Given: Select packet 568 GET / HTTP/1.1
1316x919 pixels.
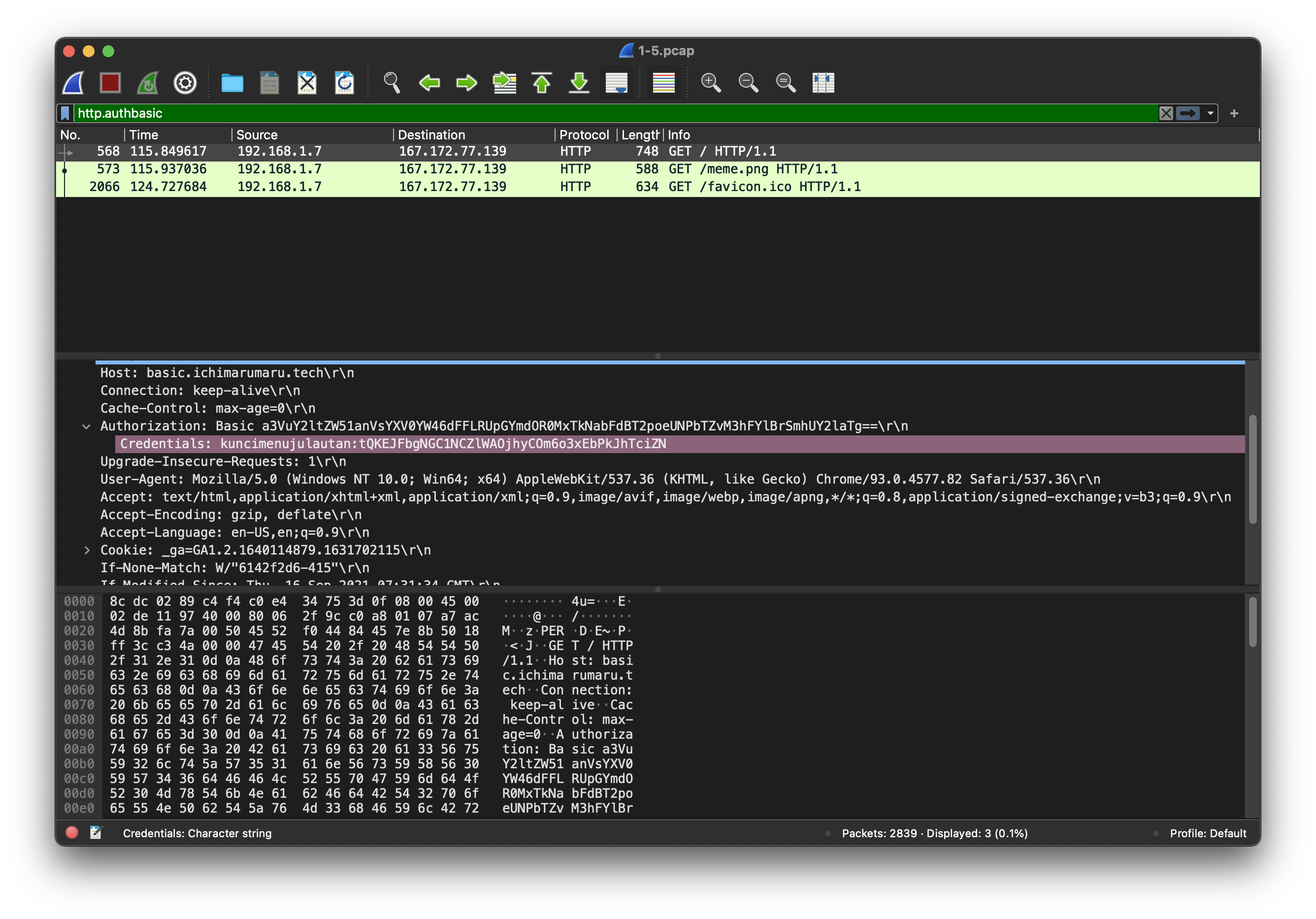Looking at the screenshot, I should pyautogui.click(x=658, y=151).
